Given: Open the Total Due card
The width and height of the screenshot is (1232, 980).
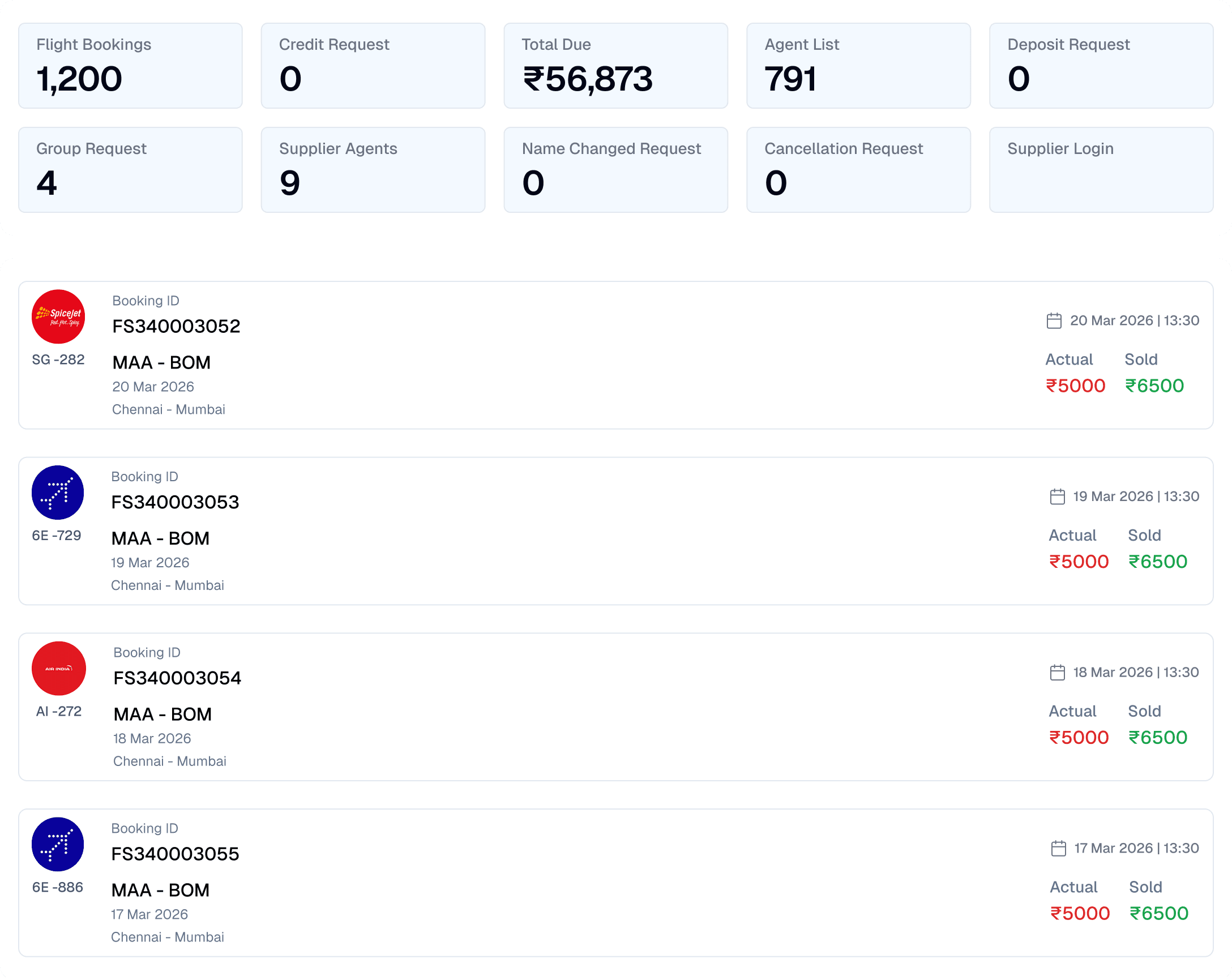Looking at the screenshot, I should tap(616, 66).
